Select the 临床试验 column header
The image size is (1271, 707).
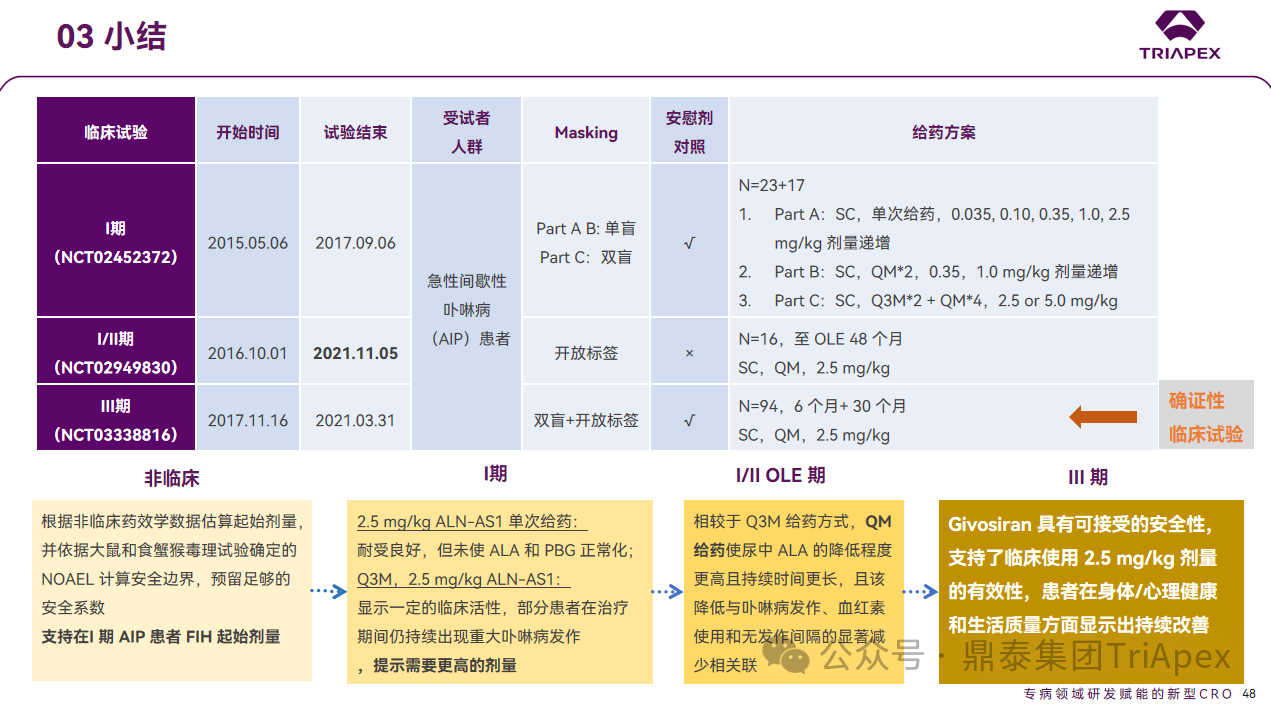coord(116,132)
